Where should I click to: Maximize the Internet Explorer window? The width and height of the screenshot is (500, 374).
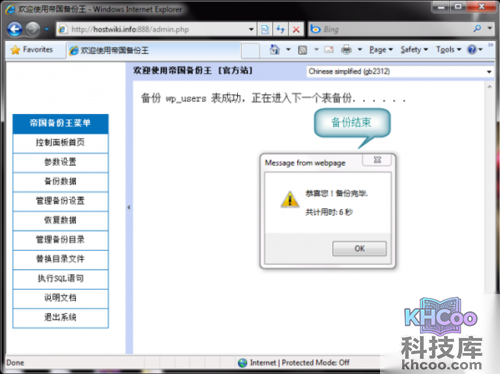458,7
